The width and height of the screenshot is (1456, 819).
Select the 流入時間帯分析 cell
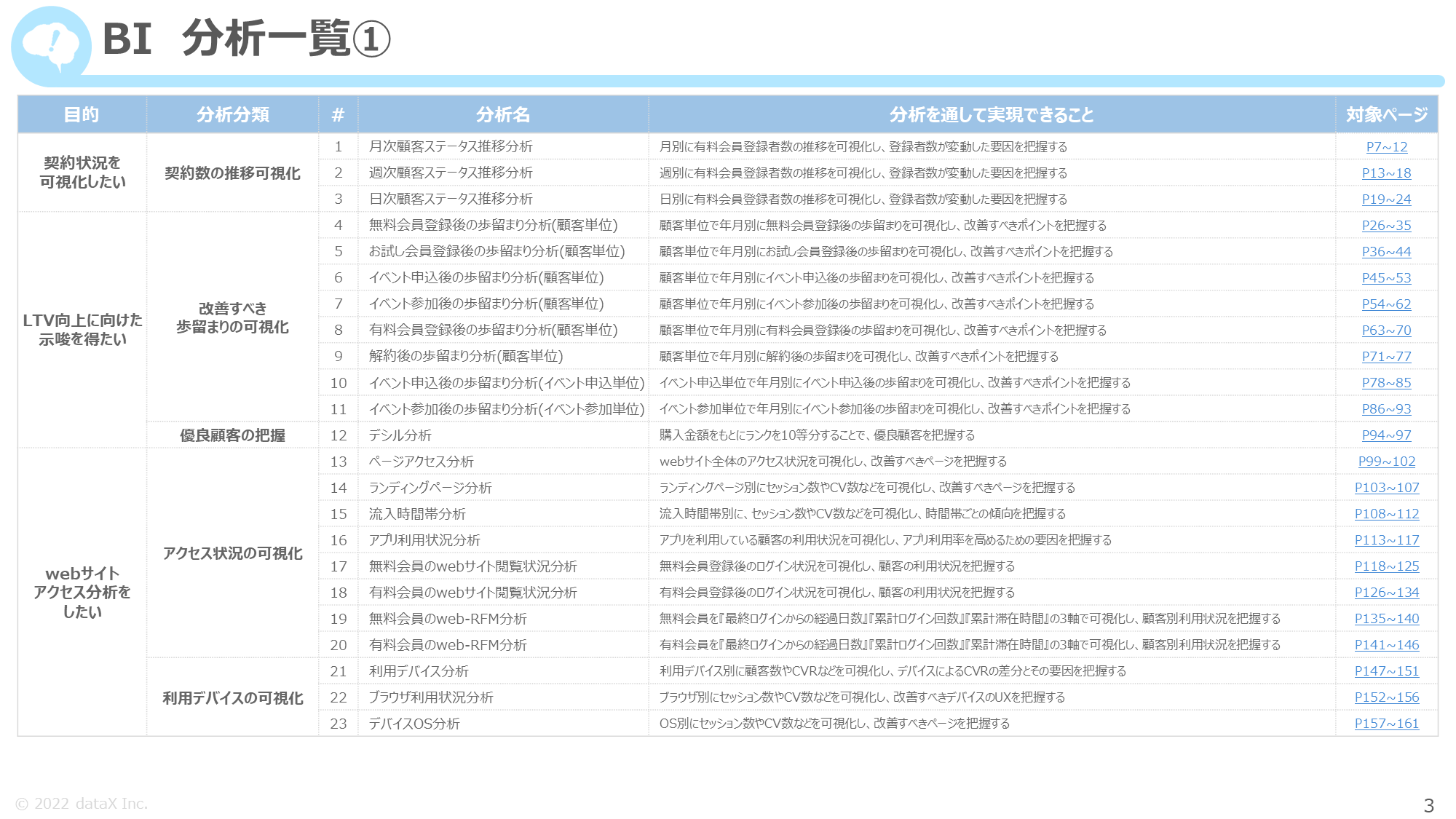(503, 513)
